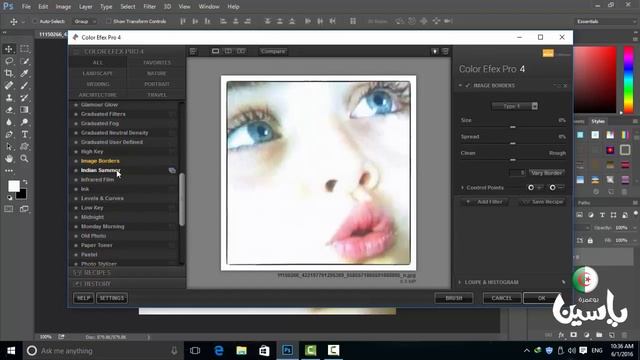The width and height of the screenshot is (640, 360).
Task: Select the Portrait filter category tab
Action: [x=157, y=84]
